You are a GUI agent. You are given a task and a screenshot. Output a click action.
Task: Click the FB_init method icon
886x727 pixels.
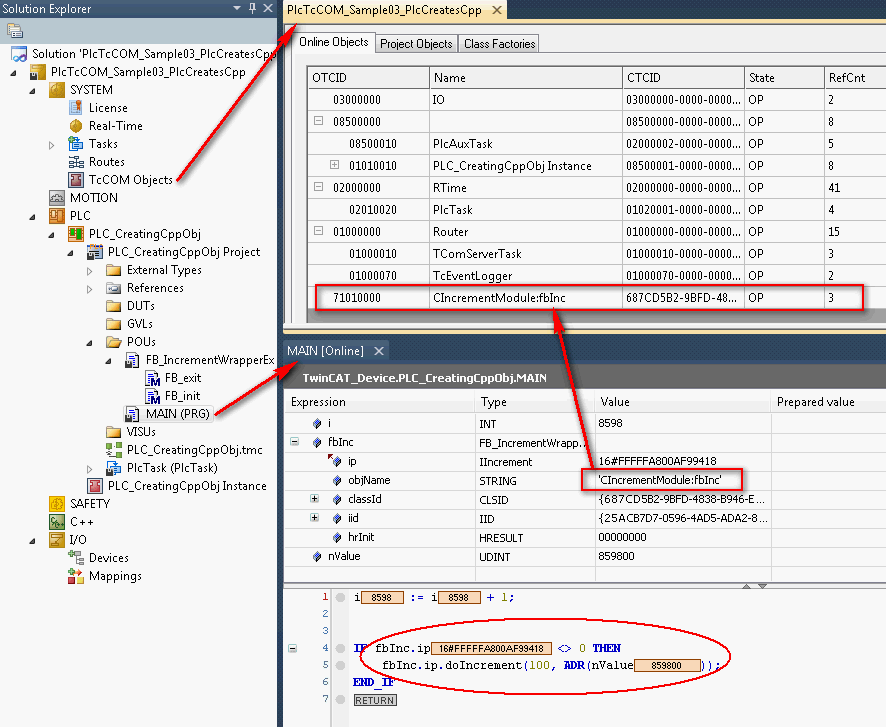tap(153, 397)
